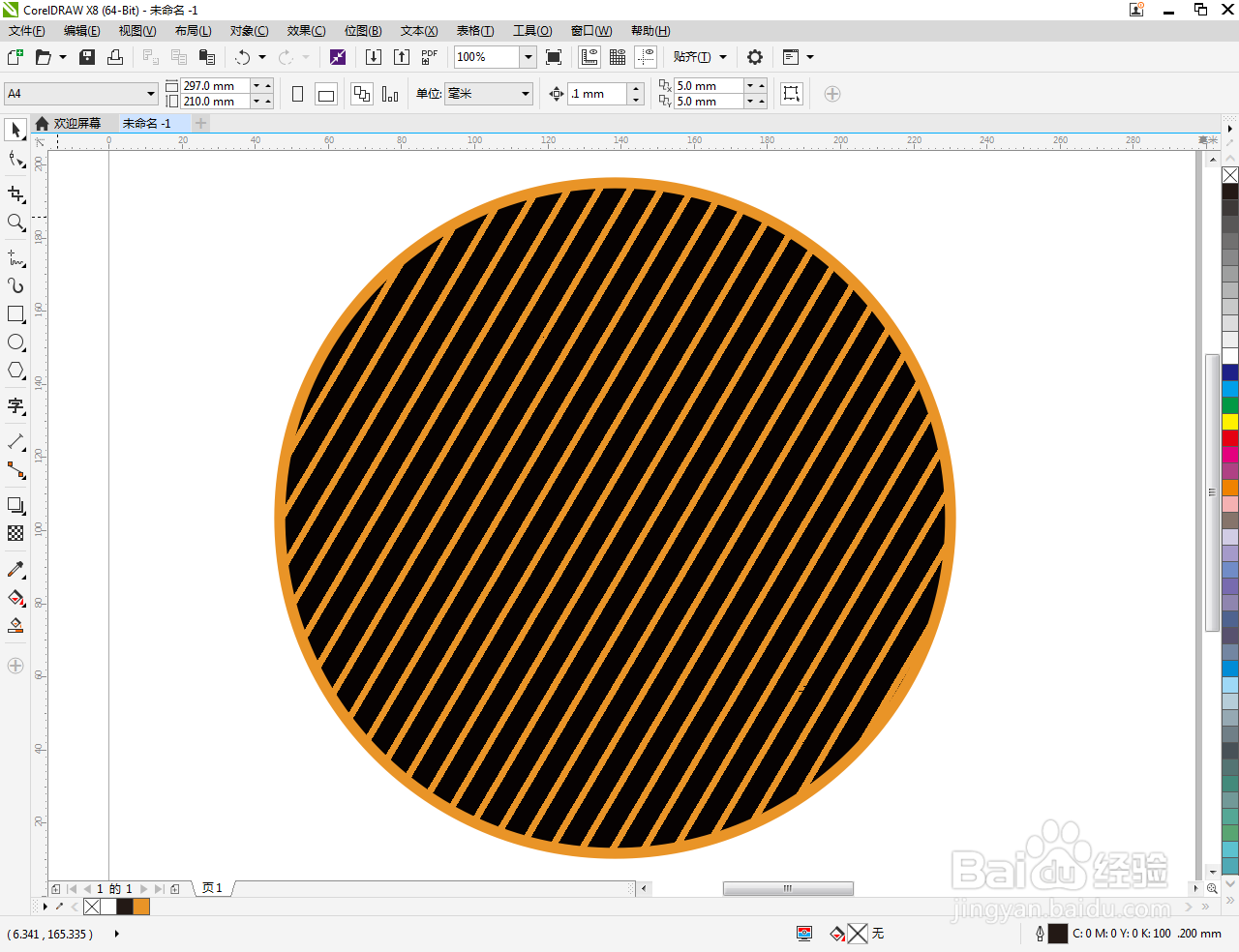Select the Drop Shadow tool
This screenshot has width=1239, height=952.
(15, 505)
